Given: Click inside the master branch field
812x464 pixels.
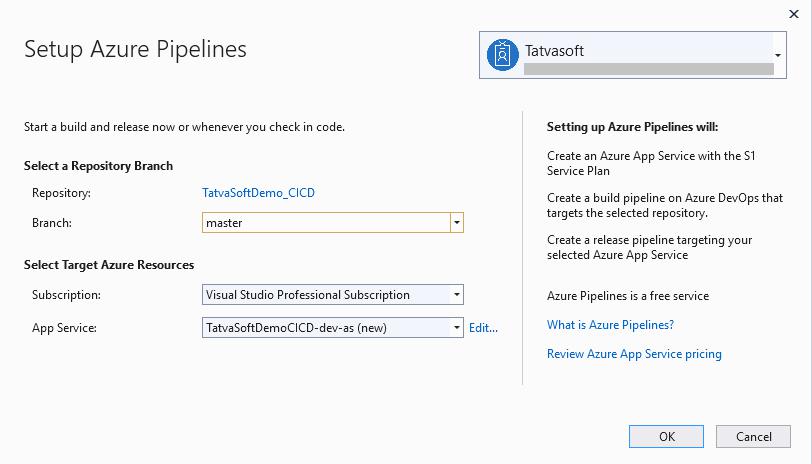Looking at the screenshot, I should coord(326,223).
